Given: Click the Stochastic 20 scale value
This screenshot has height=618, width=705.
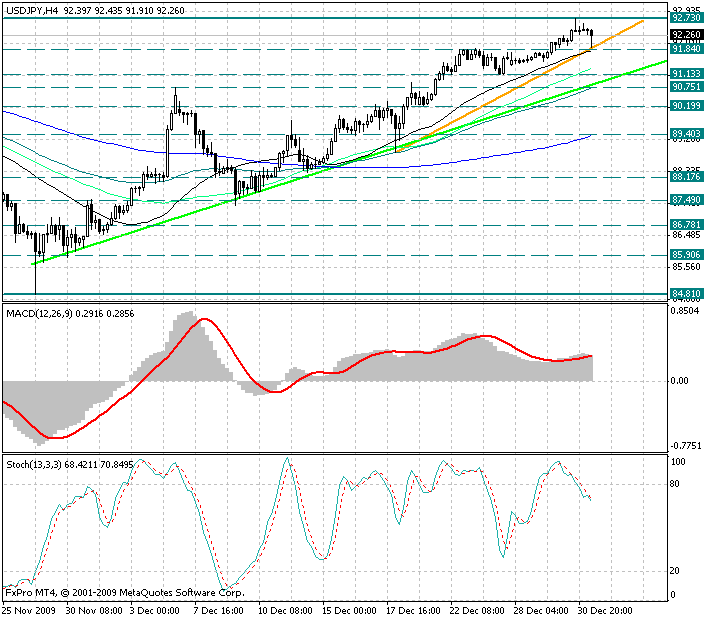Looking at the screenshot, I should (x=674, y=571).
